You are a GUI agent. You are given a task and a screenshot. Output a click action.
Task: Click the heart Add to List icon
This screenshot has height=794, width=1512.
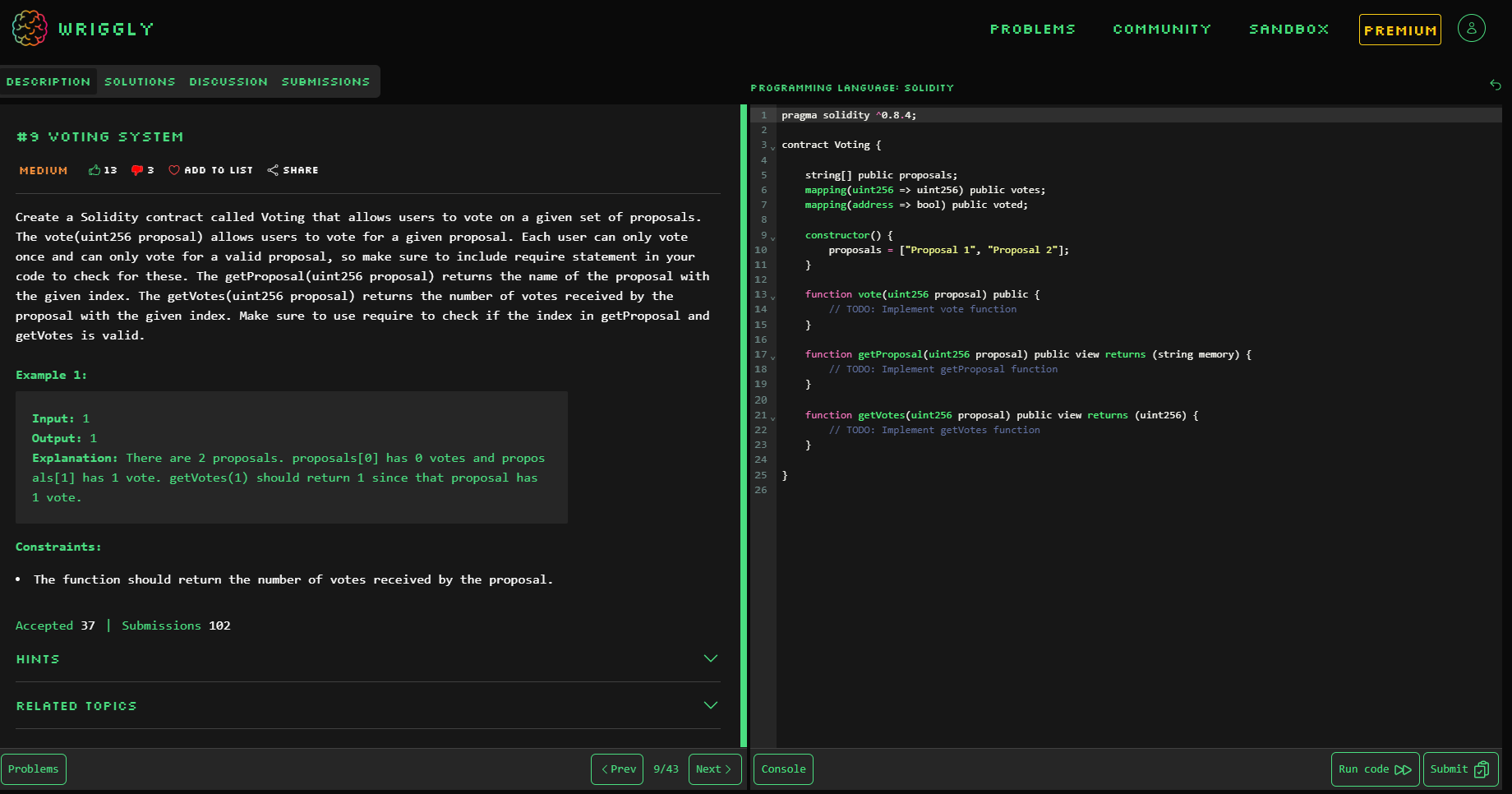[174, 170]
